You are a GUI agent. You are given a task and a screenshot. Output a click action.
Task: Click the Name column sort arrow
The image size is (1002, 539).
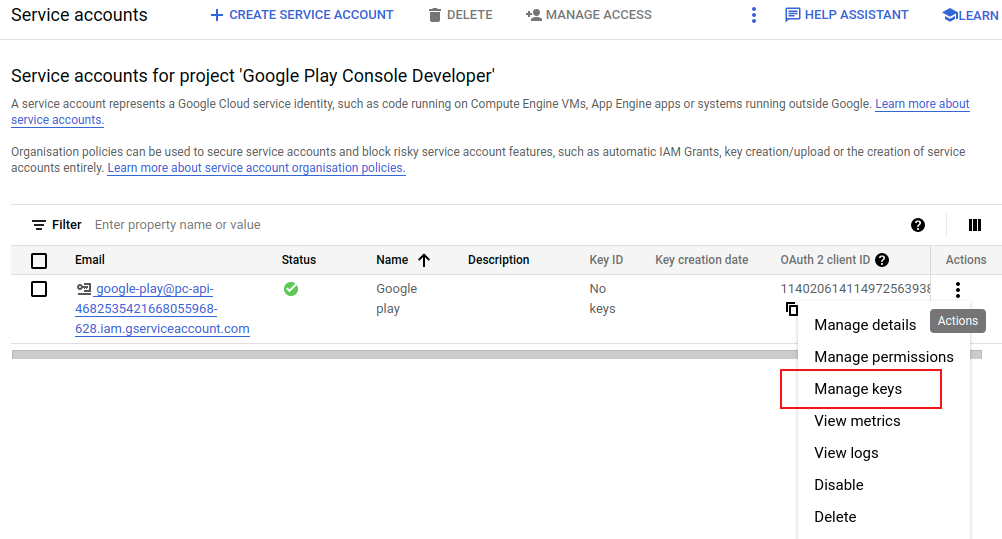tap(424, 260)
